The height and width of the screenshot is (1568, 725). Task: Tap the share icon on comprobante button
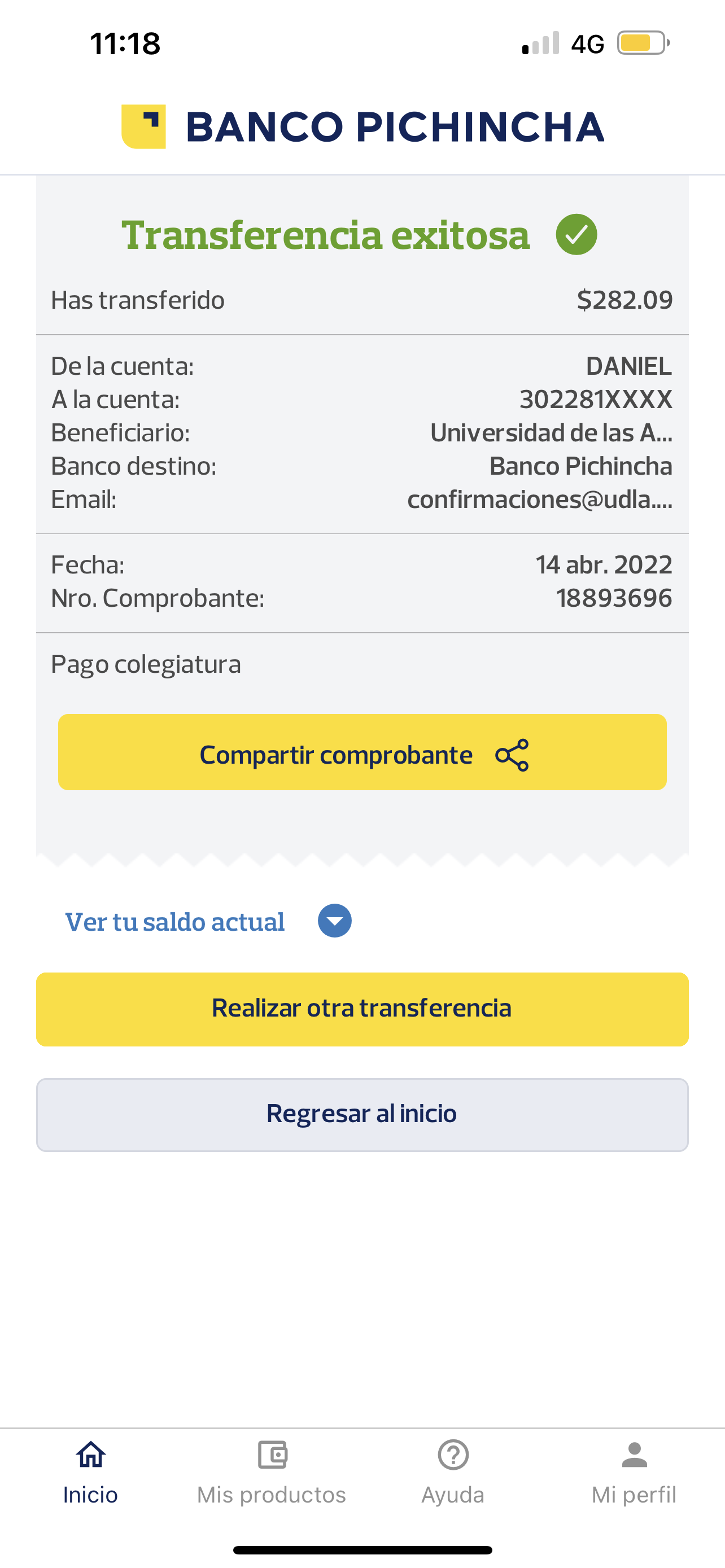pyautogui.click(x=512, y=755)
